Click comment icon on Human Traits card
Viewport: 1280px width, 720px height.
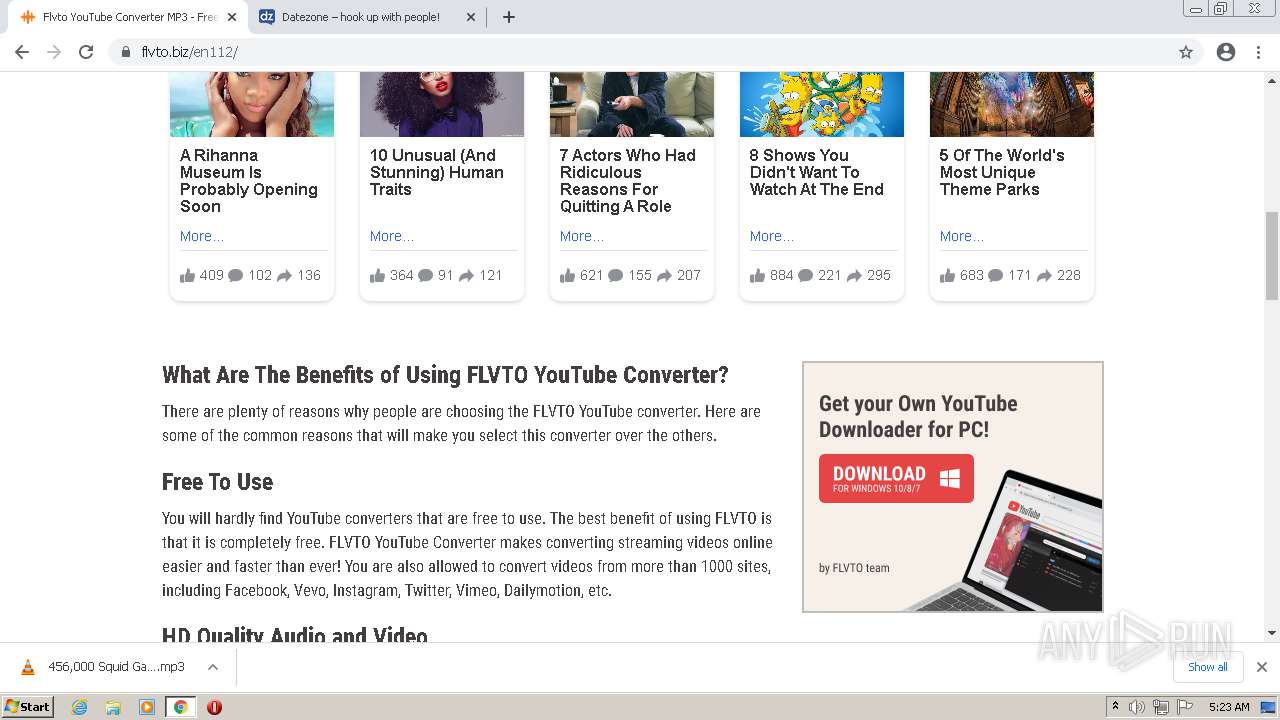426,275
